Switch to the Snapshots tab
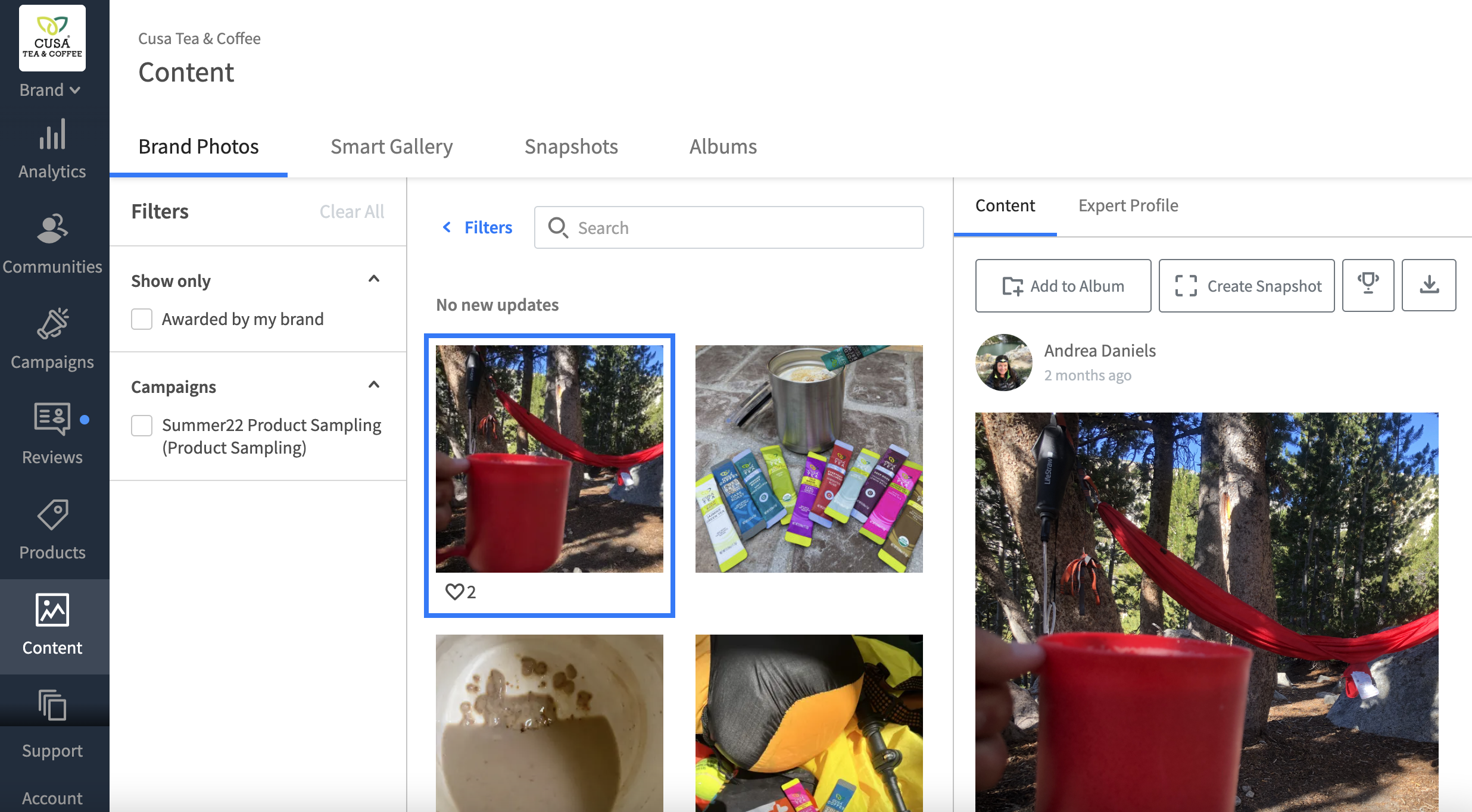 coord(571,146)
